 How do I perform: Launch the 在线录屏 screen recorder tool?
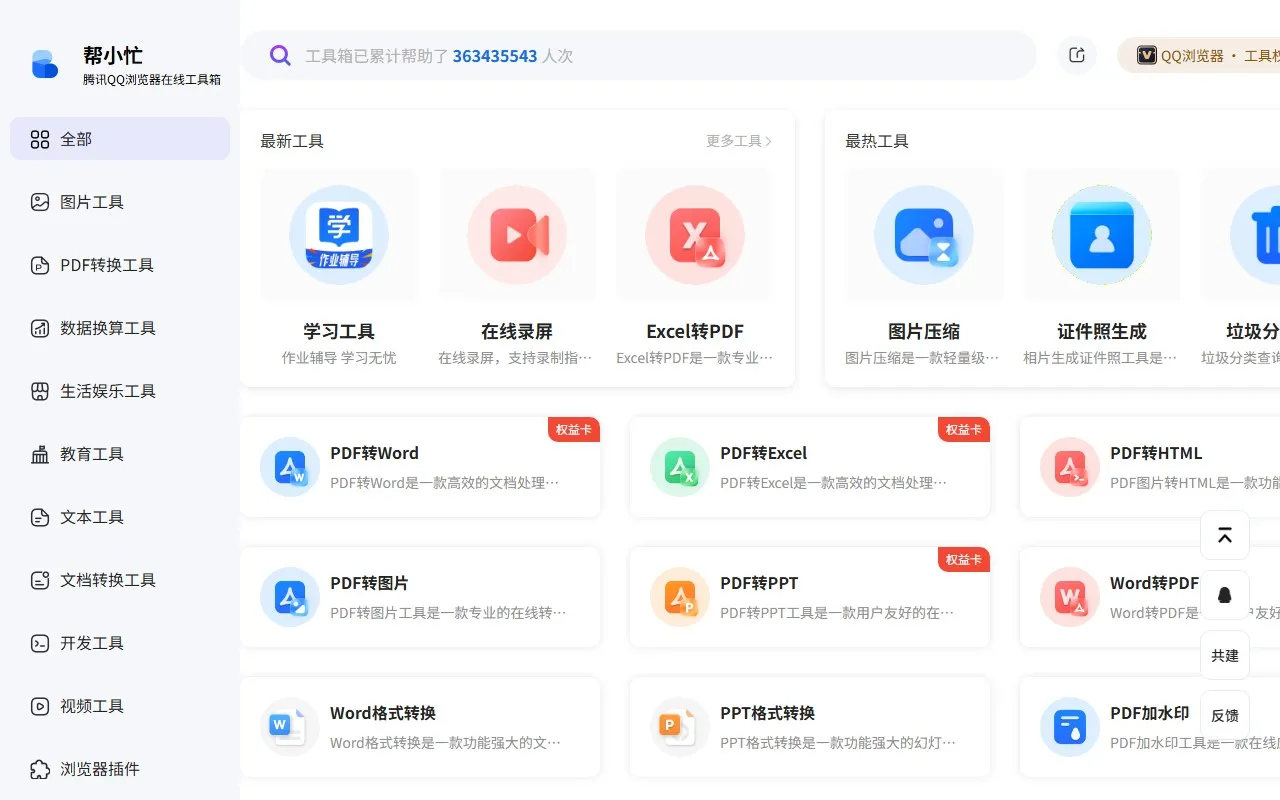pos(517,235)
